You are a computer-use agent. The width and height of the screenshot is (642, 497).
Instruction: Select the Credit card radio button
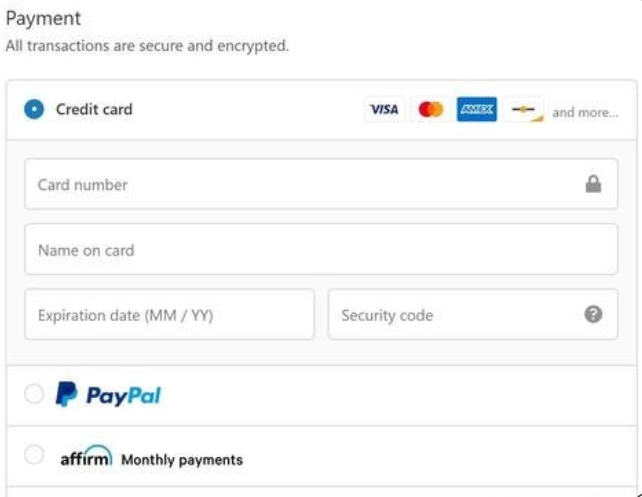(34, 109)
